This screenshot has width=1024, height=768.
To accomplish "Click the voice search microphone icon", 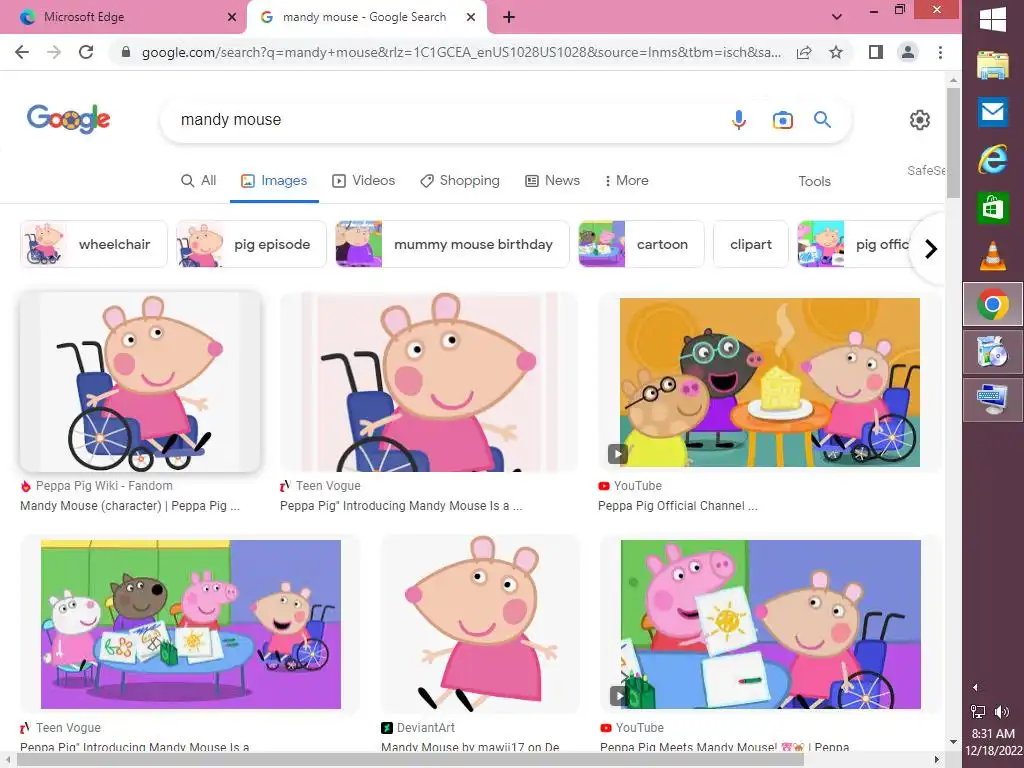I will tap(739, 120).
